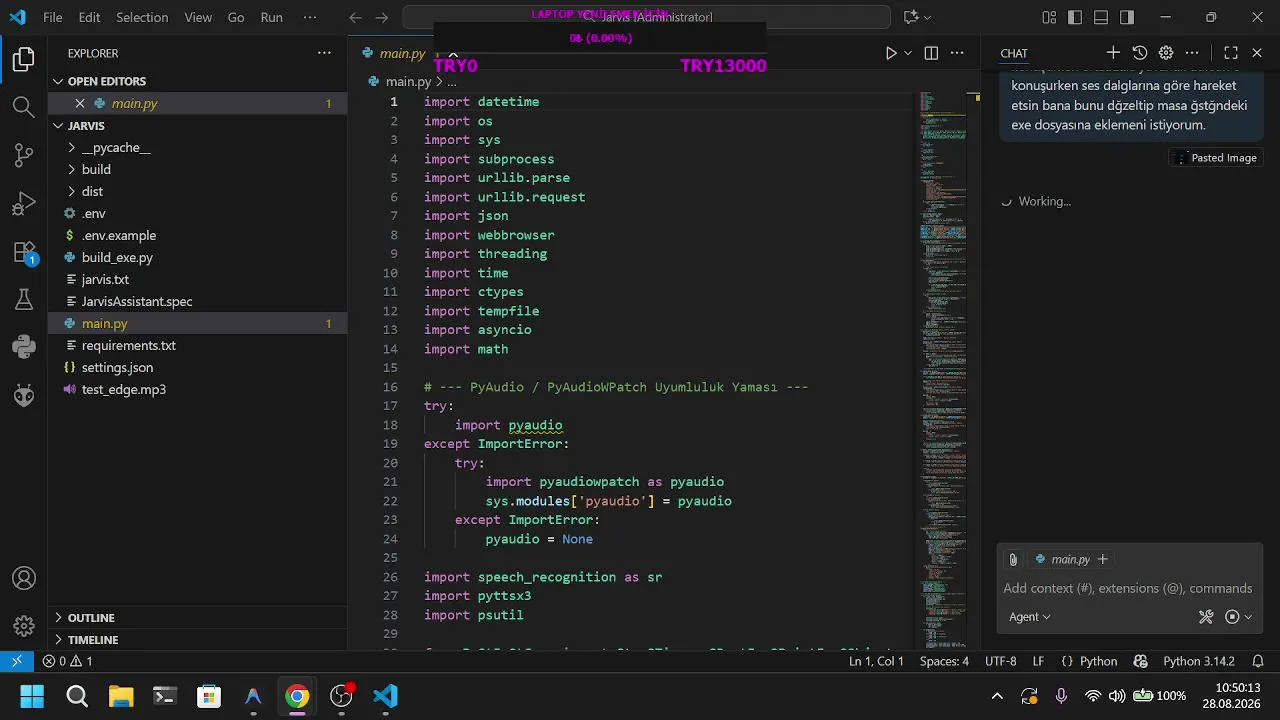Collapse the JARVIS folder section

tap(197, 125)
